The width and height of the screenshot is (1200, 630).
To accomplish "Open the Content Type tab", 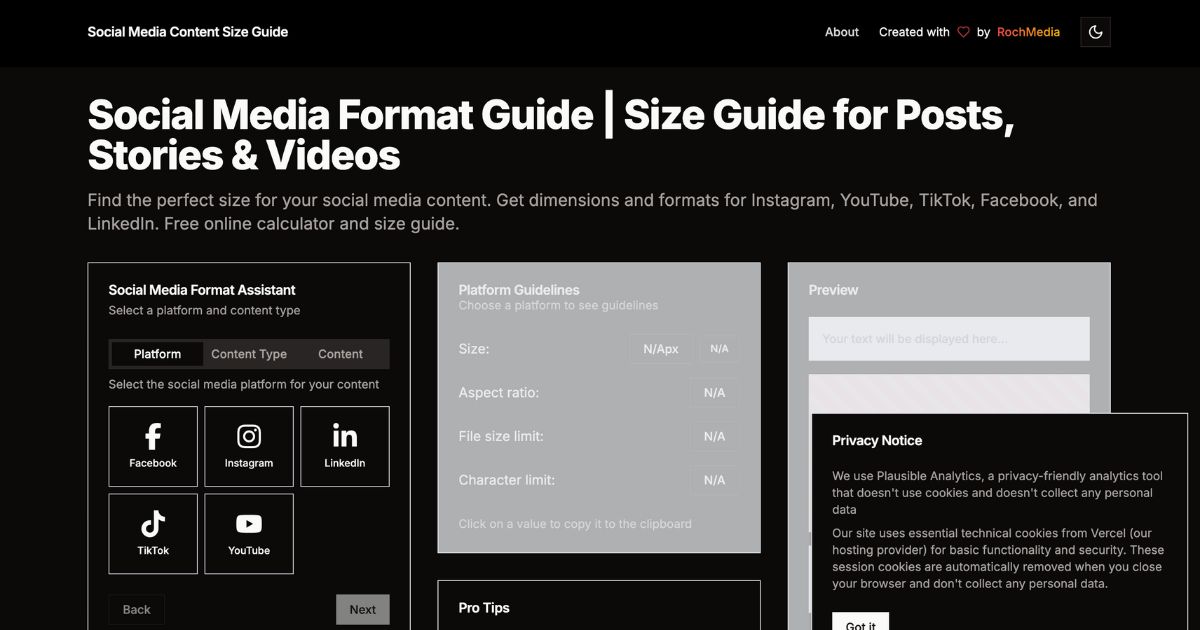I will (x=249, y=354).
